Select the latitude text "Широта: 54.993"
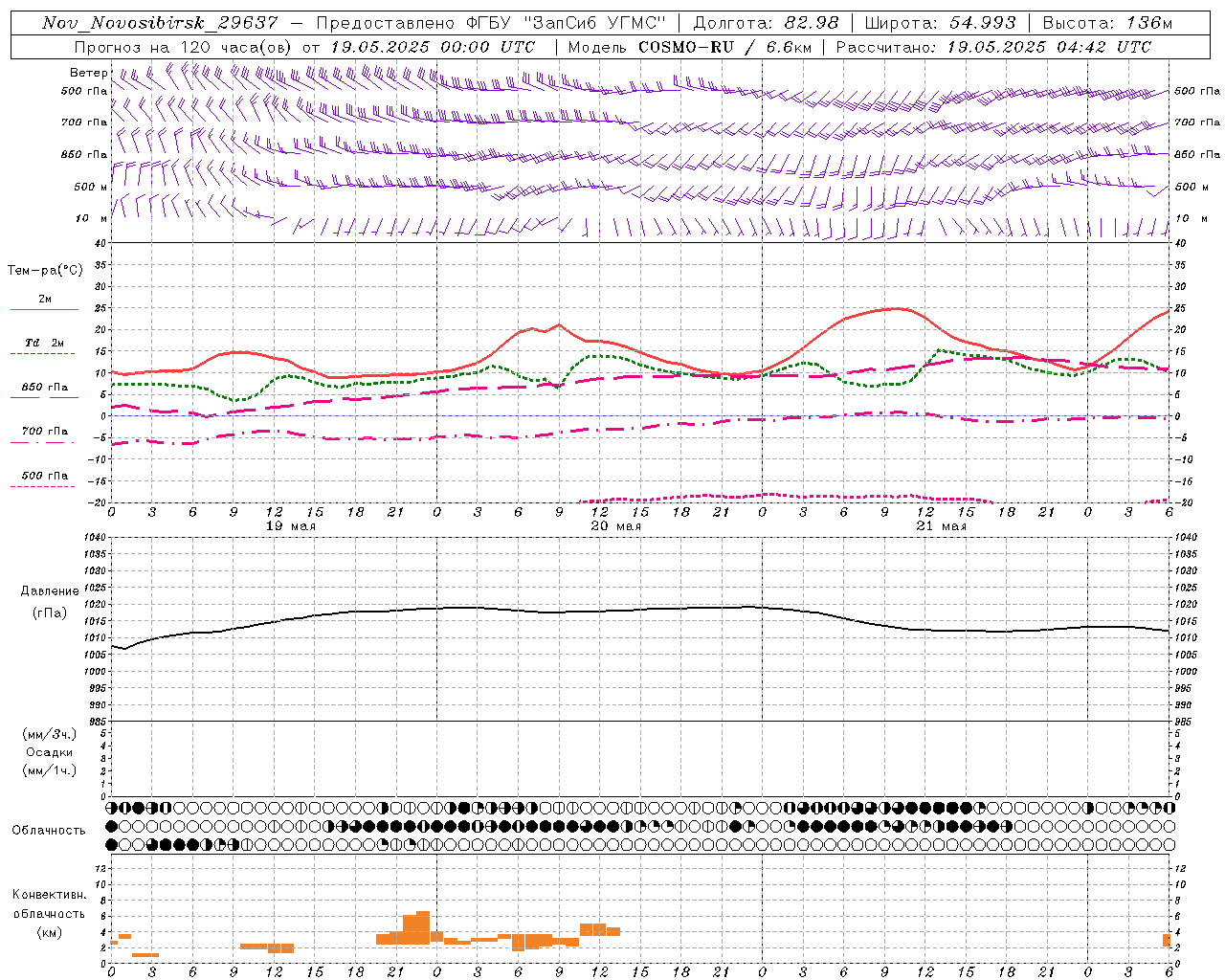This screenshot has height=980, width=1225. (941, 23)
